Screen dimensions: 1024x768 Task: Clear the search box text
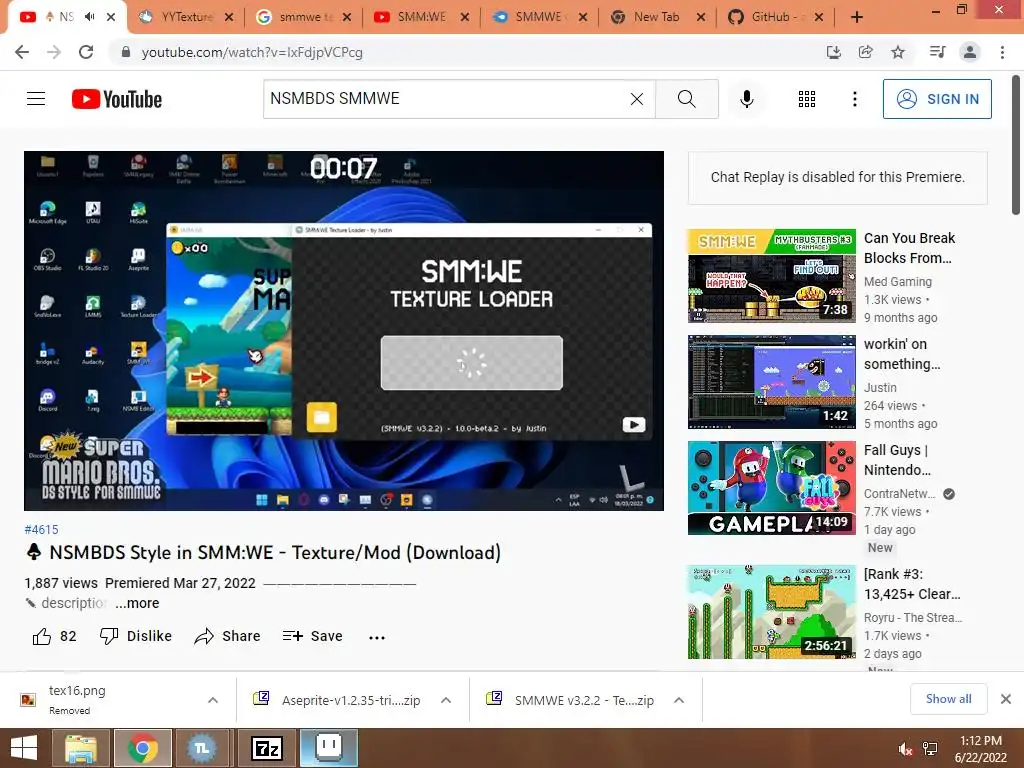click(637, 99)
